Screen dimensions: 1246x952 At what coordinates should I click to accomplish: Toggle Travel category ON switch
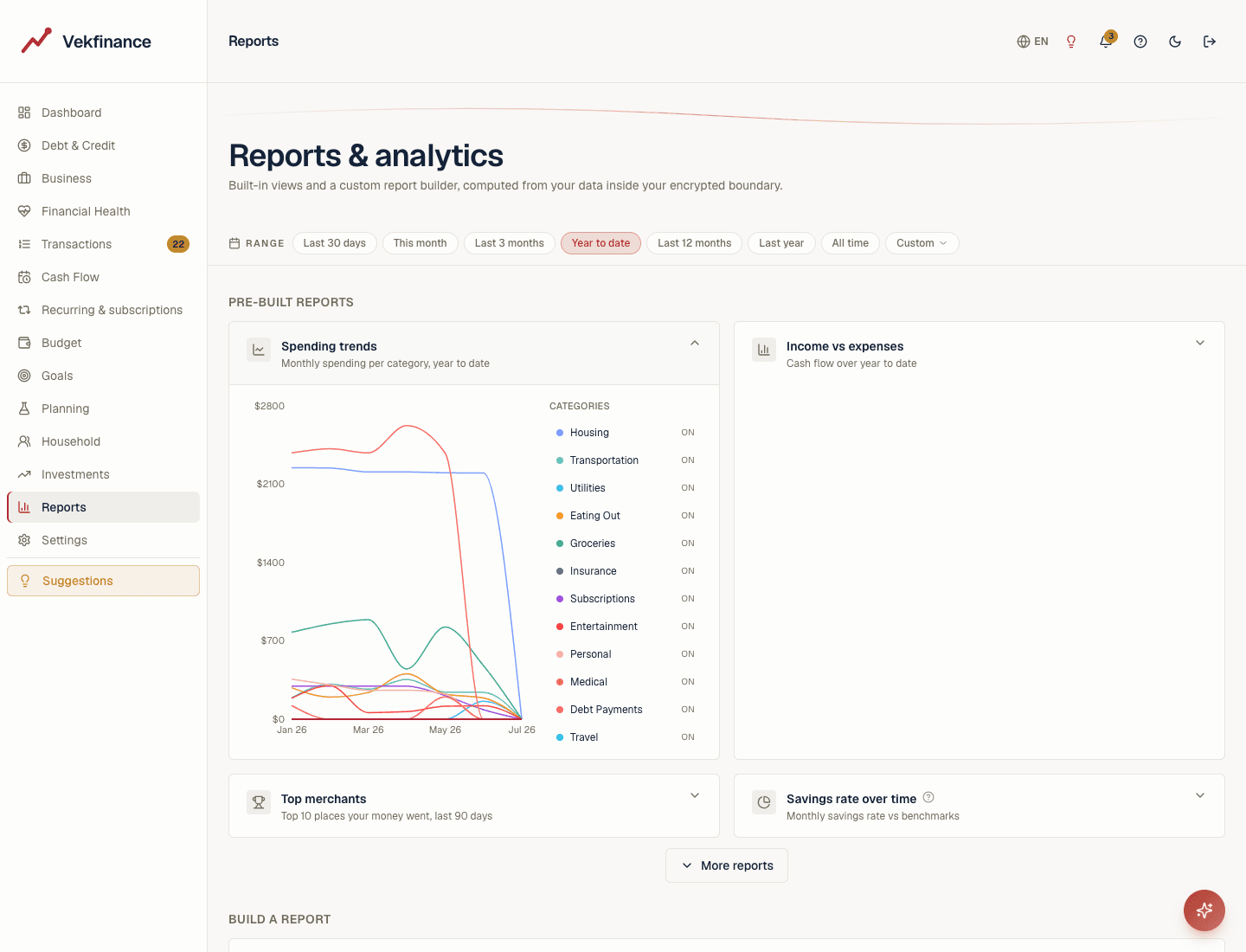point(688,737)
